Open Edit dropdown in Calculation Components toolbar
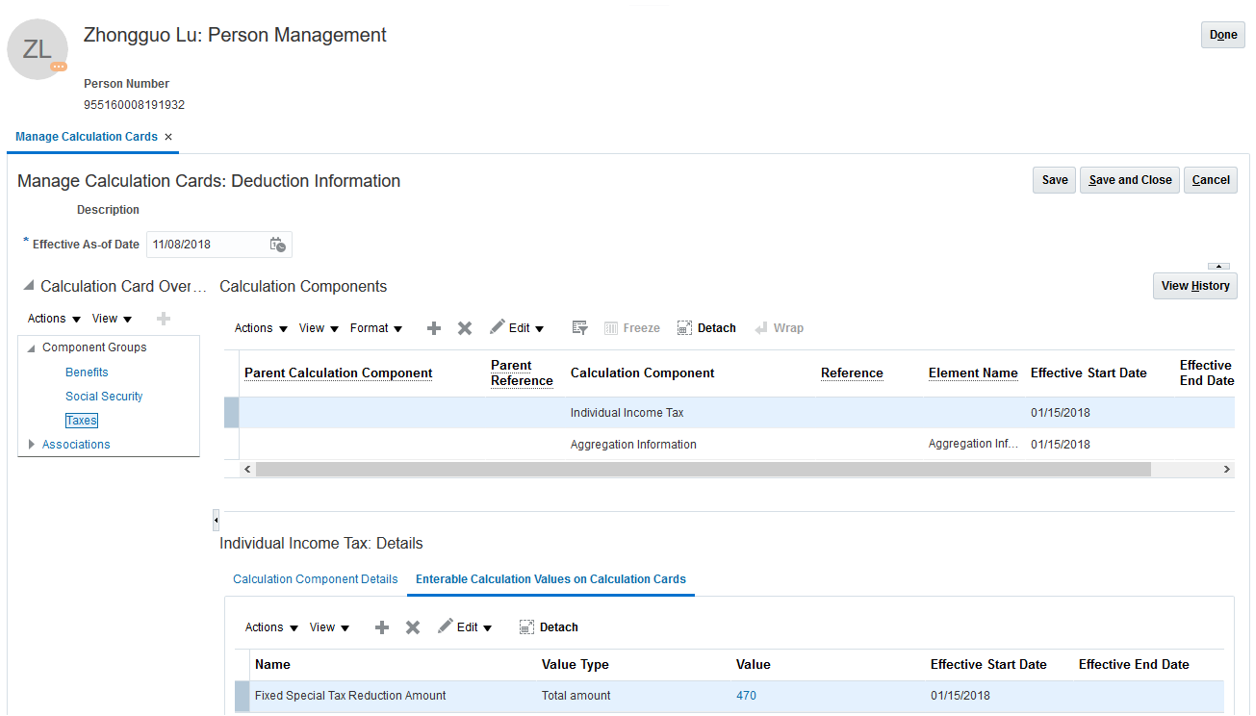Image resolution: width=1256 pixels, height=716 pixels. (x=516, y=328)
